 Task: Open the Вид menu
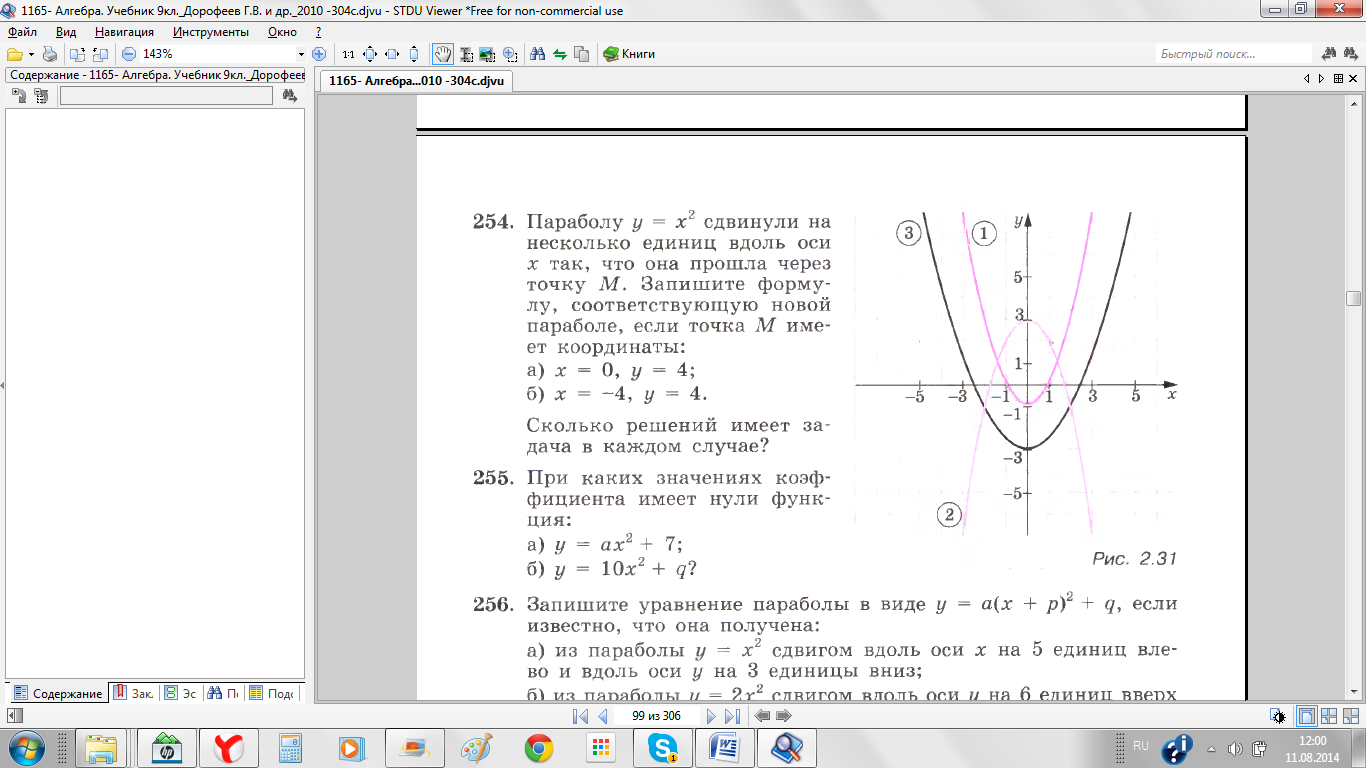click(x=66, y=32)
